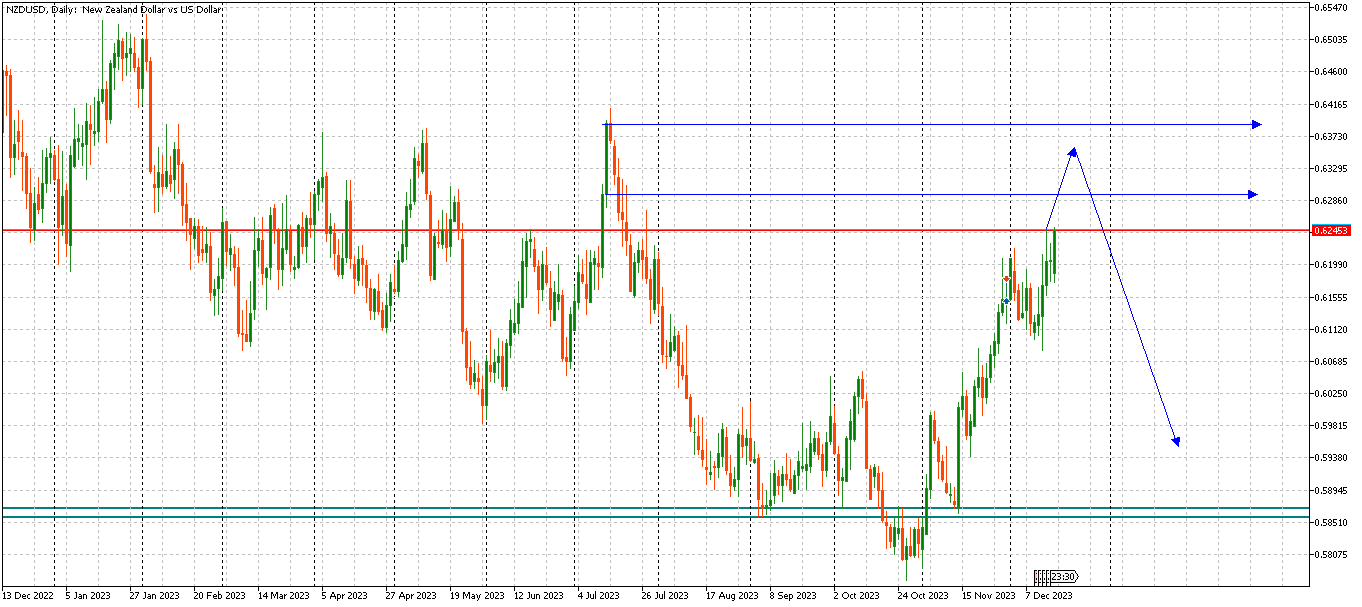Viewport: 1362px width, 607px height.
Task: Click the 27 Jan 2023 date label
Action: pyautogui.click(x=153, y=595)
